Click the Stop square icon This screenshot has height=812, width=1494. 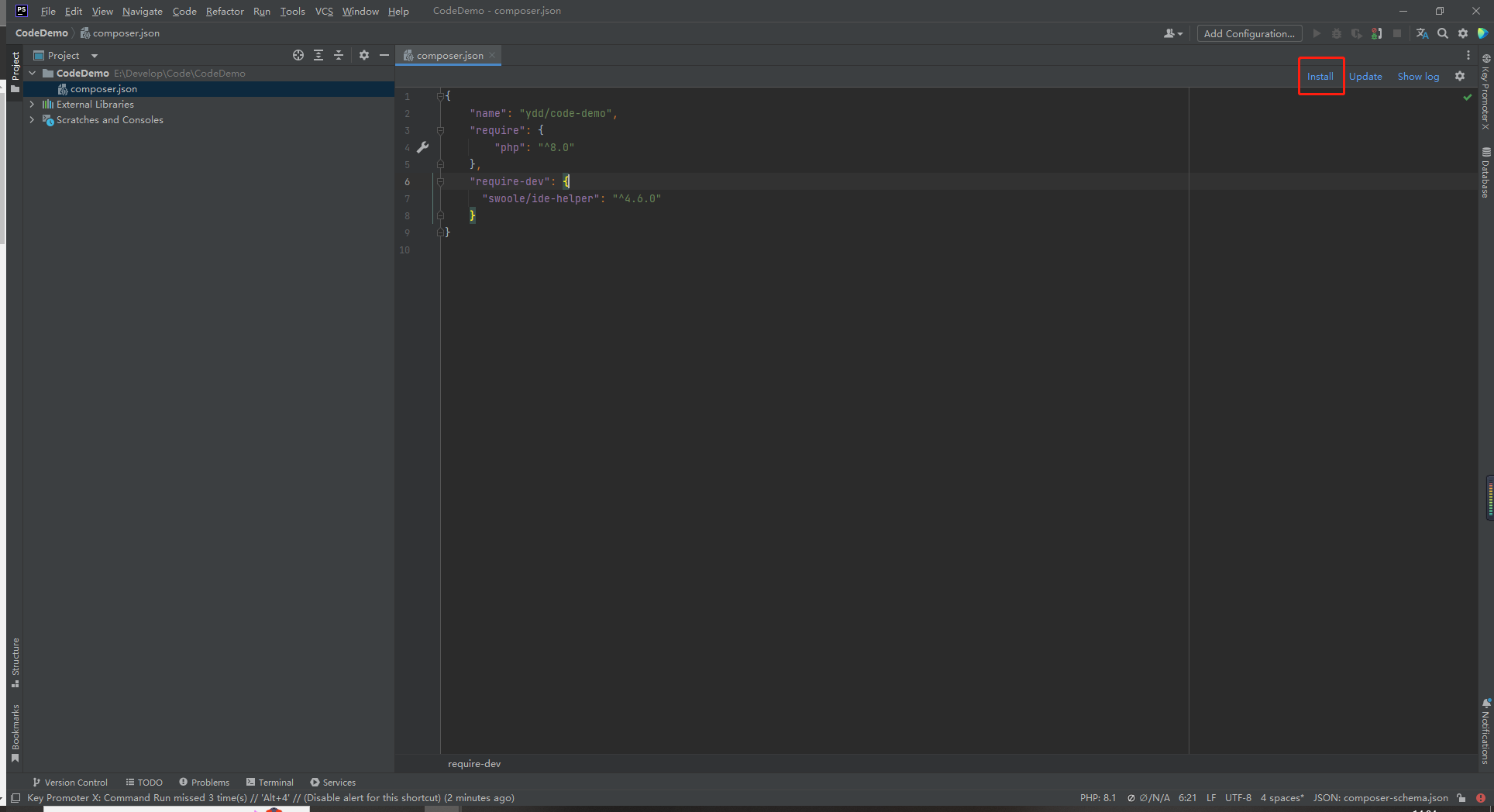click(x=1397, y=33)
